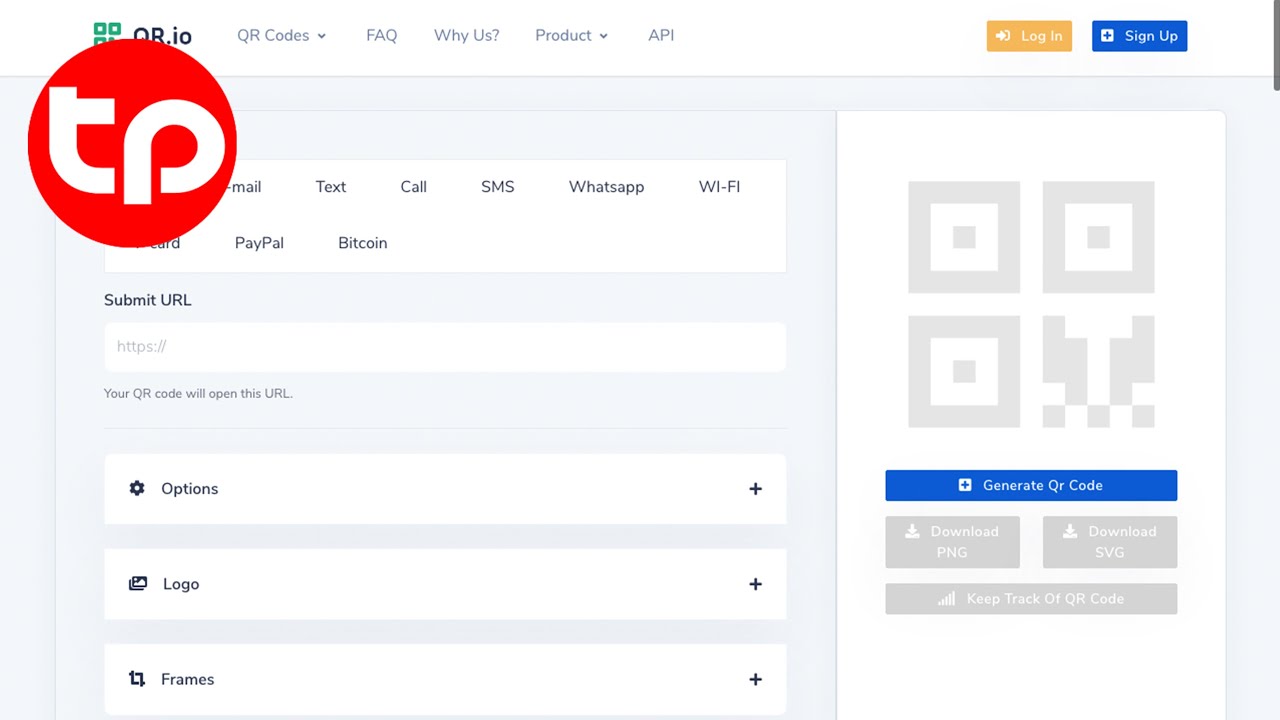The height and width of the screenshot is (720, 1280).
Task: Click the QR code preview placeholder
Action: [1031, 304]
